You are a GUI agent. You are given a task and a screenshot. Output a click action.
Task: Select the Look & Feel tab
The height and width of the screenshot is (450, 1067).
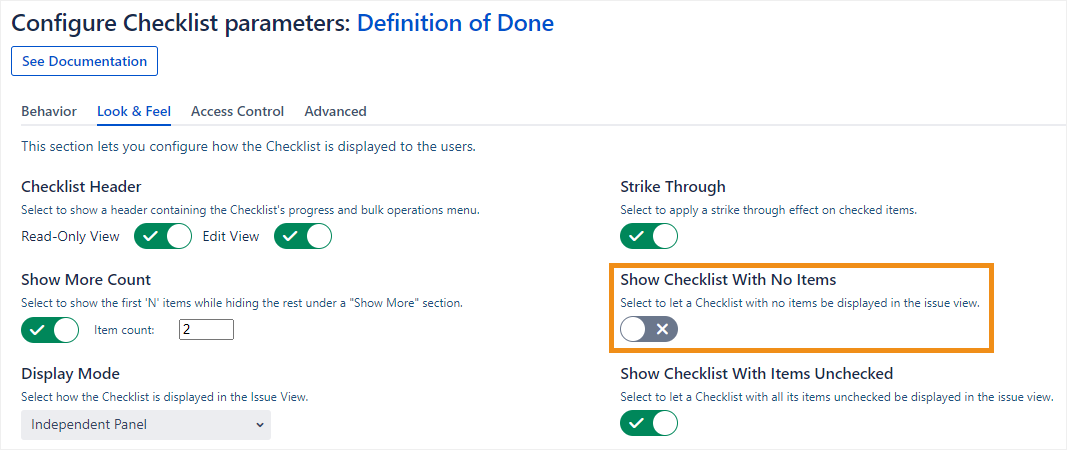point(134,111)
